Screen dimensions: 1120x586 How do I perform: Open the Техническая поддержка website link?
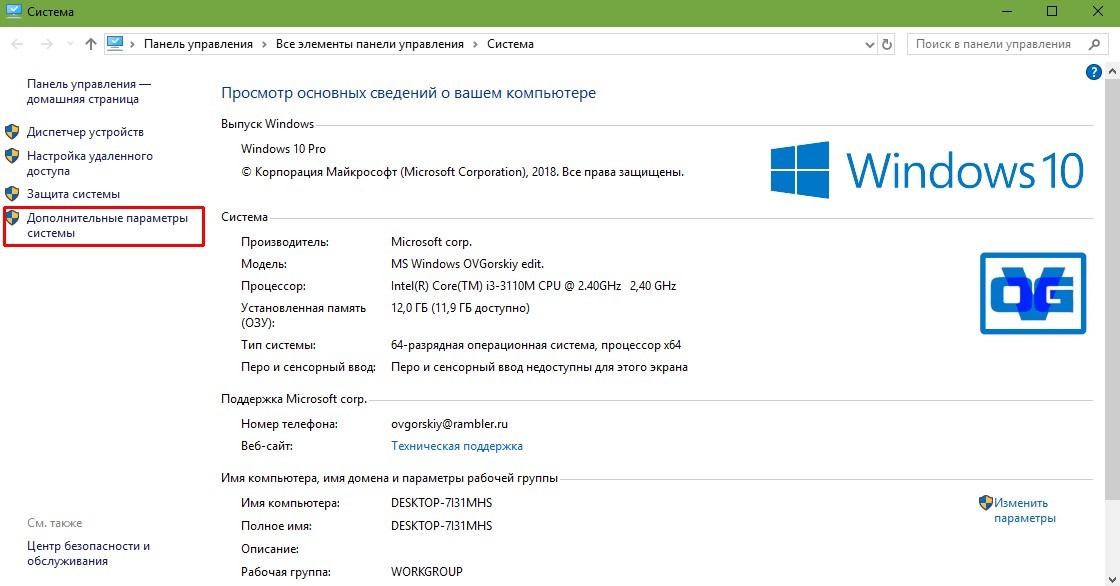[456, 446]
